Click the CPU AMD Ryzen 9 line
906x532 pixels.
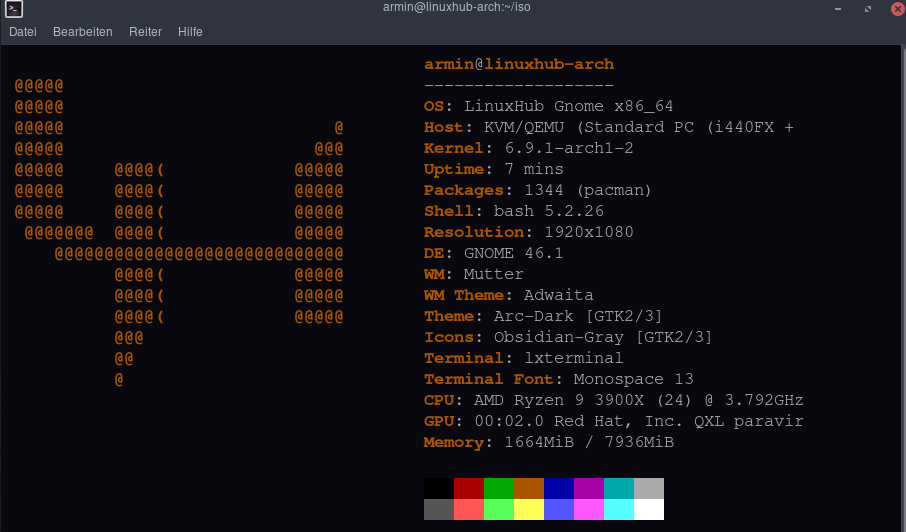613,400
